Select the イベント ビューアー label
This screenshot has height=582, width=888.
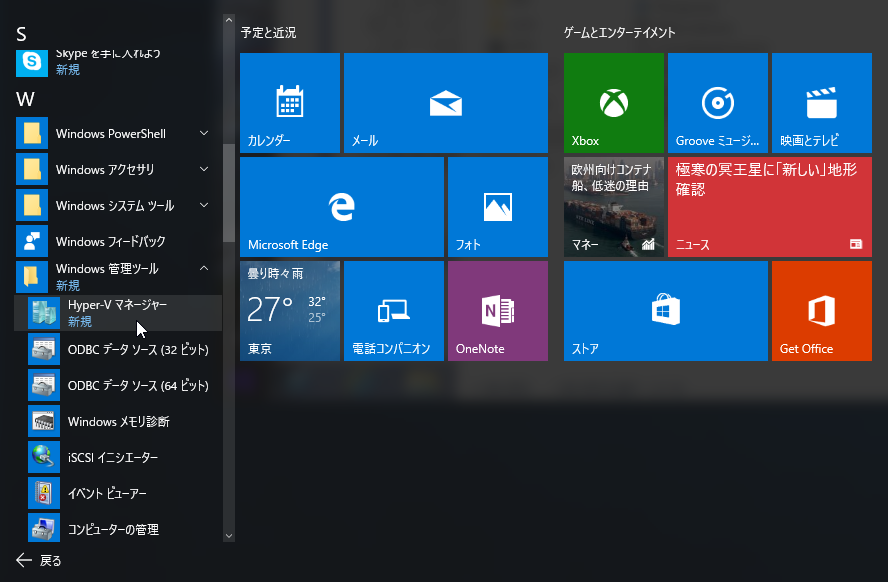[x=107, y=494]
